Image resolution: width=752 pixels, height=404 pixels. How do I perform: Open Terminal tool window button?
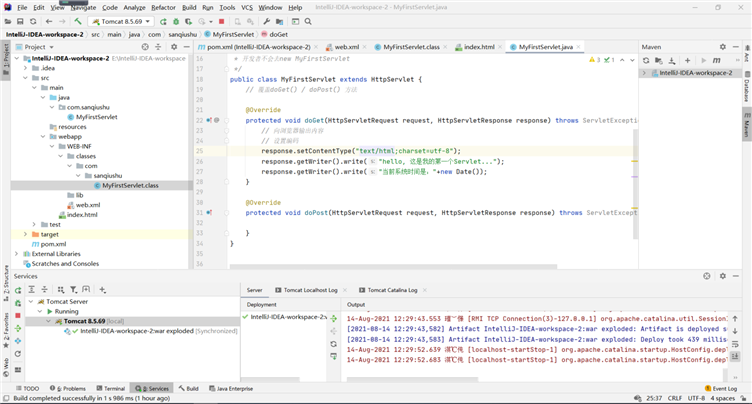coord(110,389)
